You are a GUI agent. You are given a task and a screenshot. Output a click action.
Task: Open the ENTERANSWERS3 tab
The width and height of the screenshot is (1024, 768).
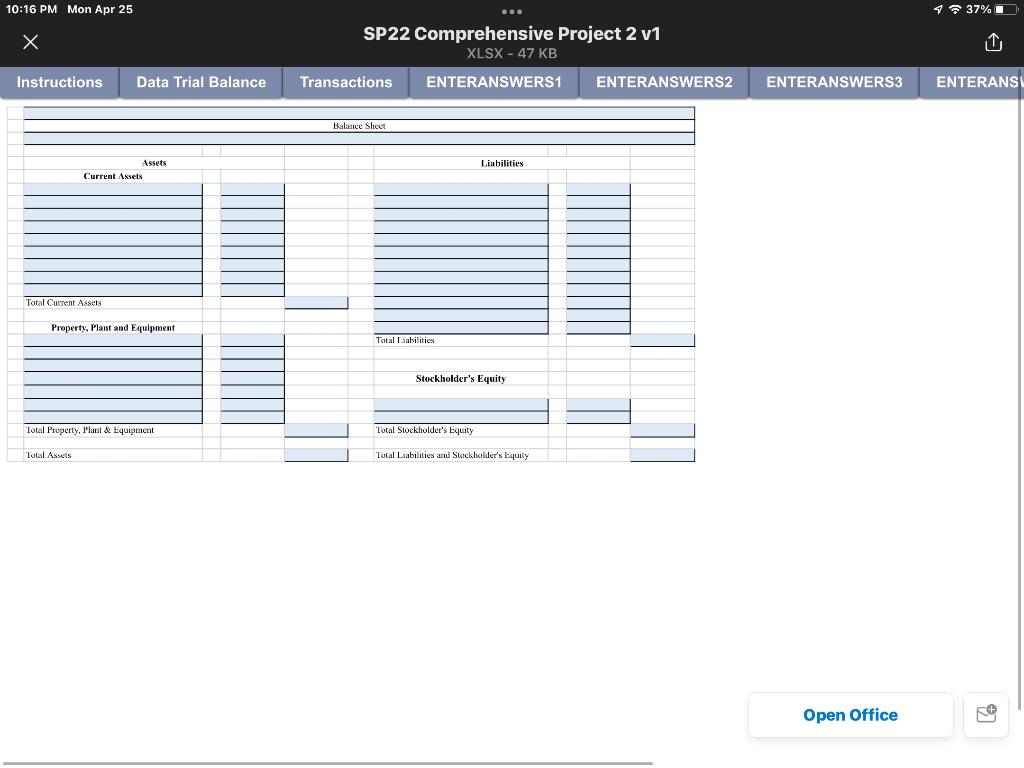(834, 82)
